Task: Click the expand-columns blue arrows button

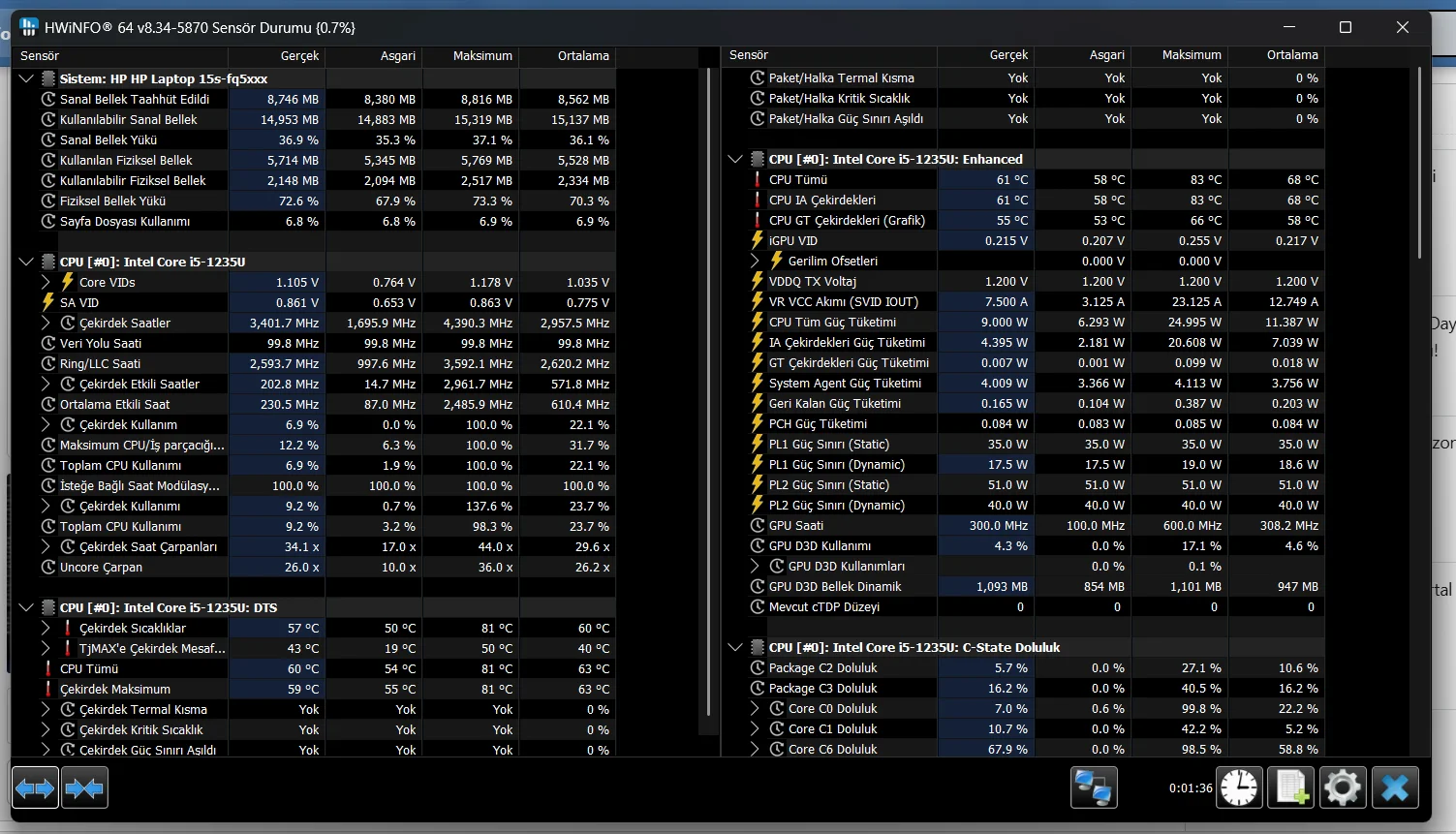Action: coord(35,788)
